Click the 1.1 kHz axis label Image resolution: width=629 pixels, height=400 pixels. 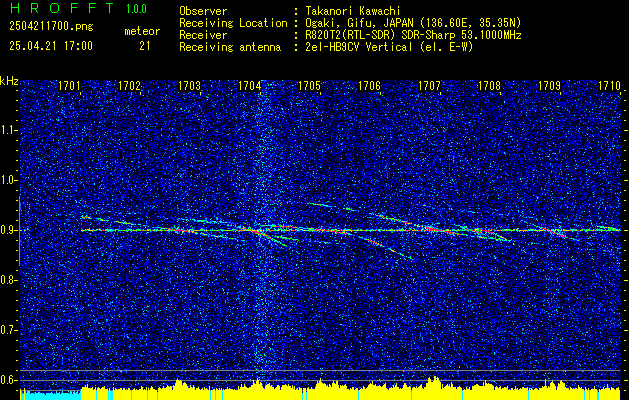[8, 130]
